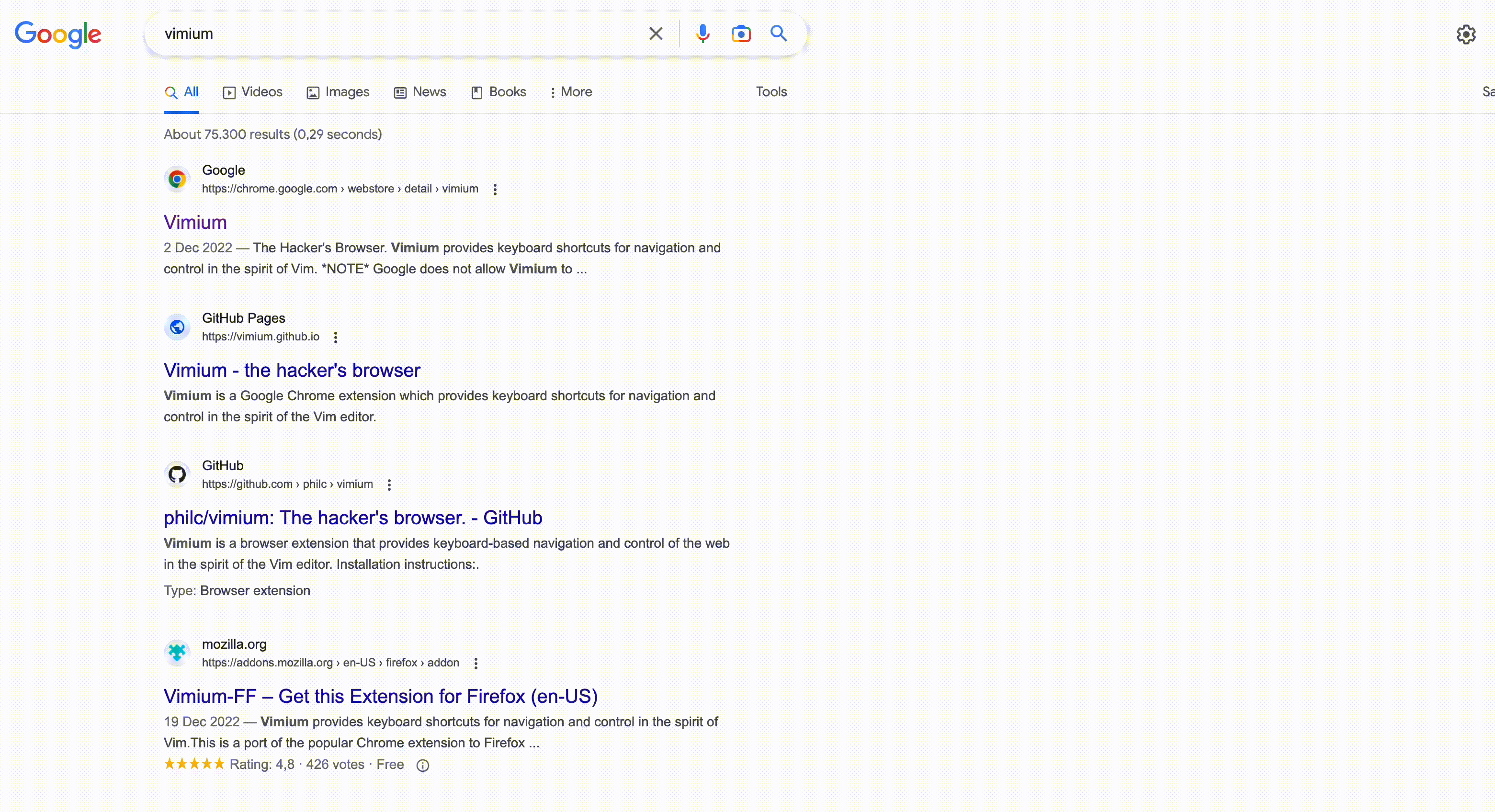Open the philc/vimium GitHub result link
This screenshot has height=812, width=1495.
[353, 518]
